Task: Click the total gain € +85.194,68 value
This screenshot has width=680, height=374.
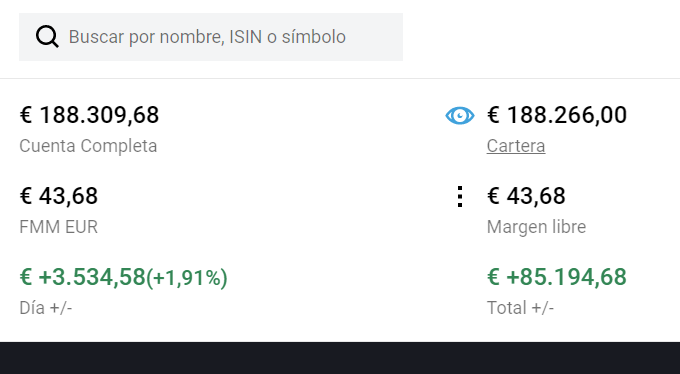Action: (557, 277)
